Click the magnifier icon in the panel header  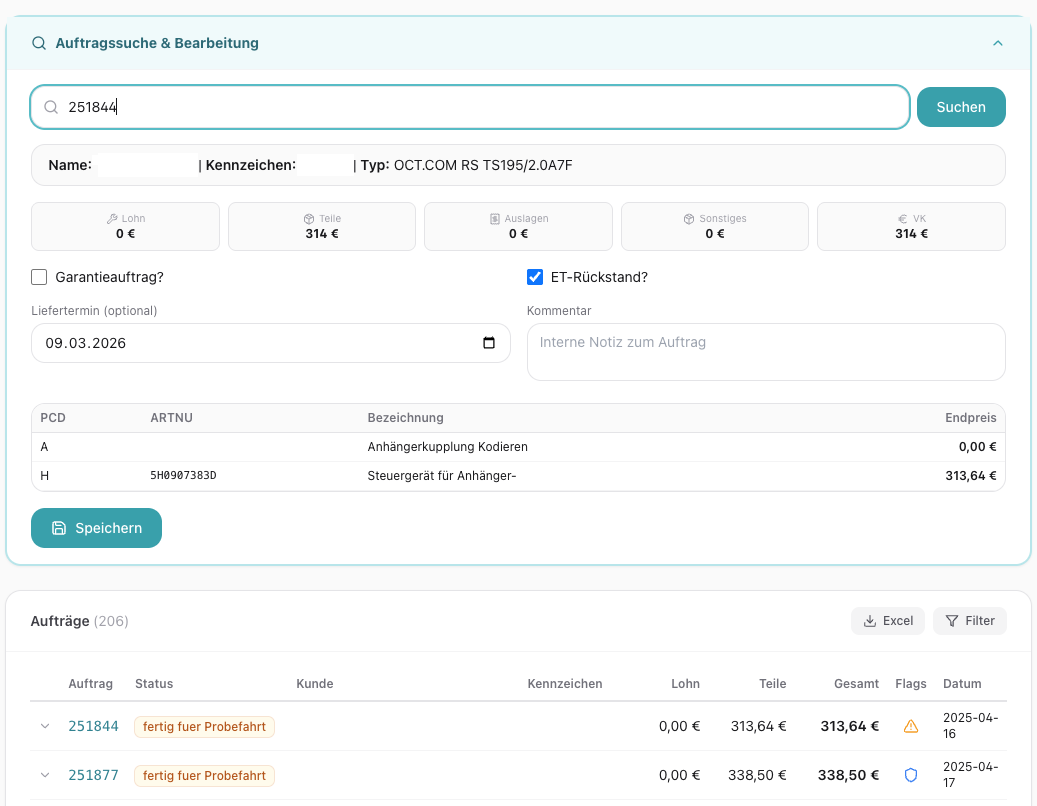39,44
